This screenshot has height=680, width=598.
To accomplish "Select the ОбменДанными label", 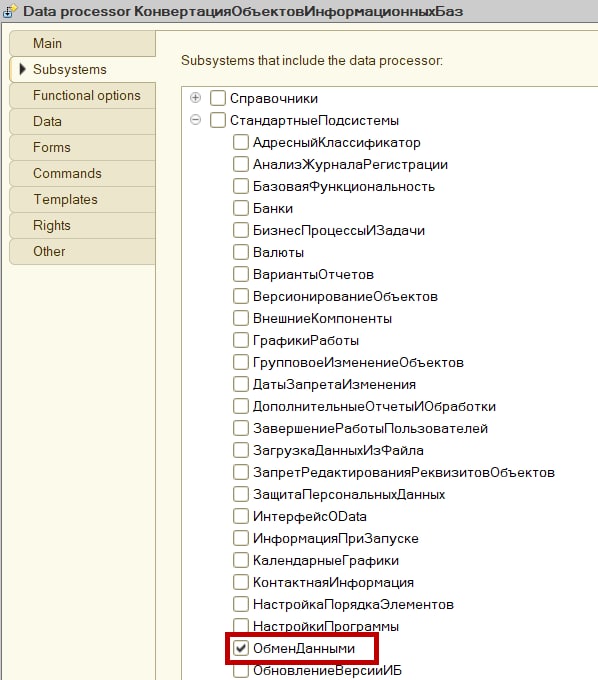I will pyautogui.click(x=304, y=648).
